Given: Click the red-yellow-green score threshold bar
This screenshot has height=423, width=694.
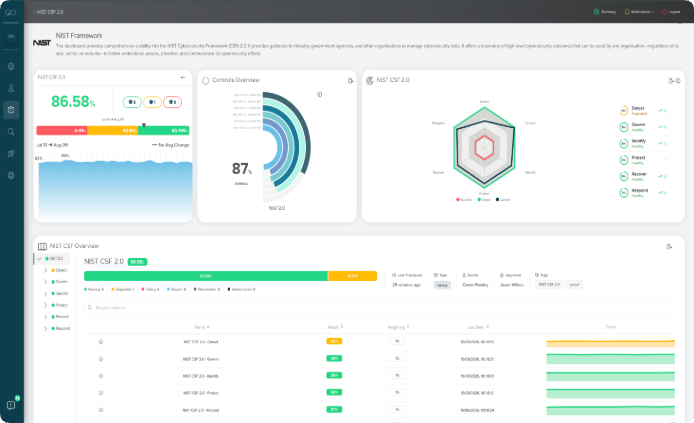Looking at the screenshot, I should tap(113, 131).
